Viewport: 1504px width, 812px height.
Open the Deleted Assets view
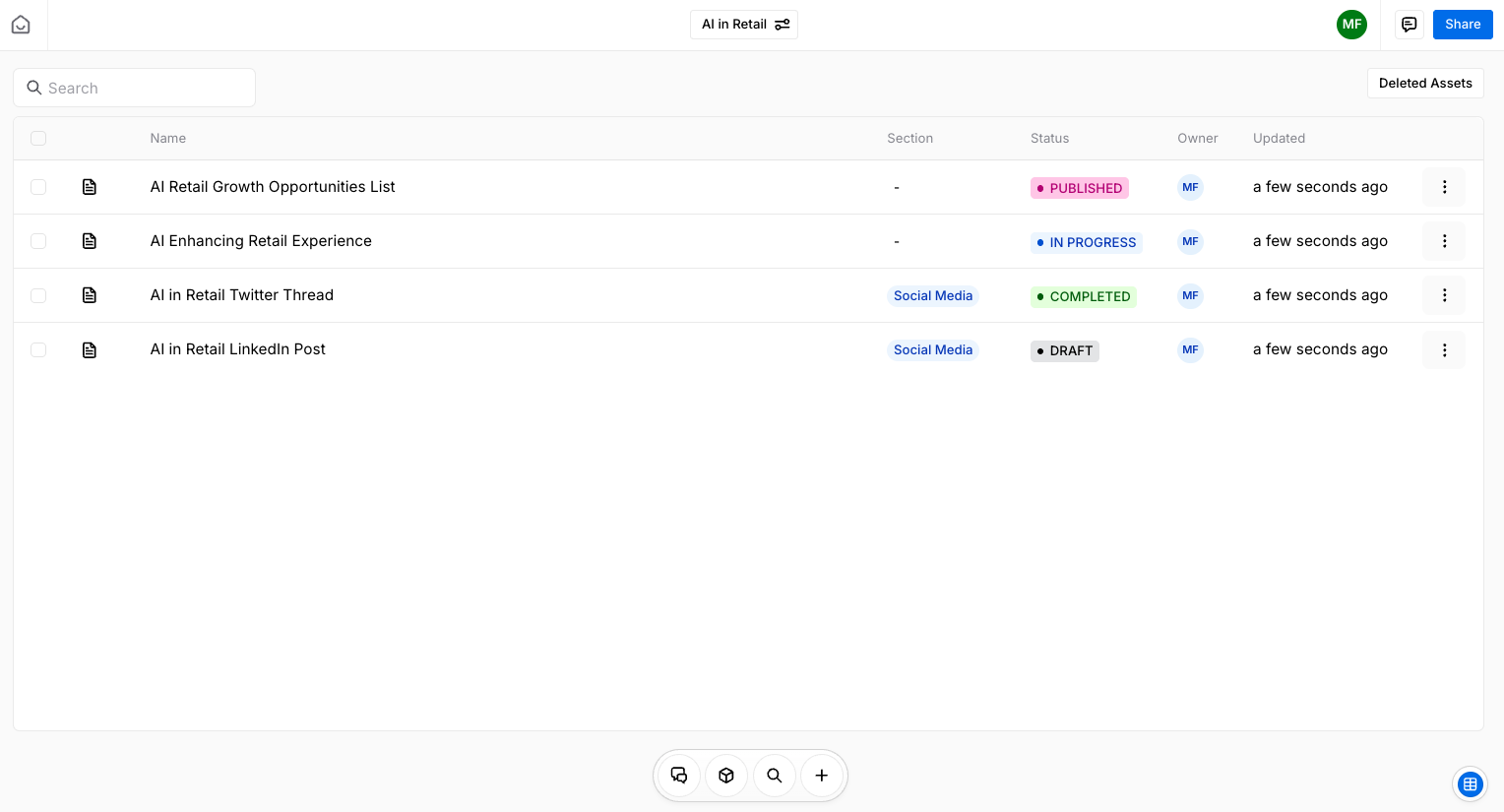coord(1424,84)
